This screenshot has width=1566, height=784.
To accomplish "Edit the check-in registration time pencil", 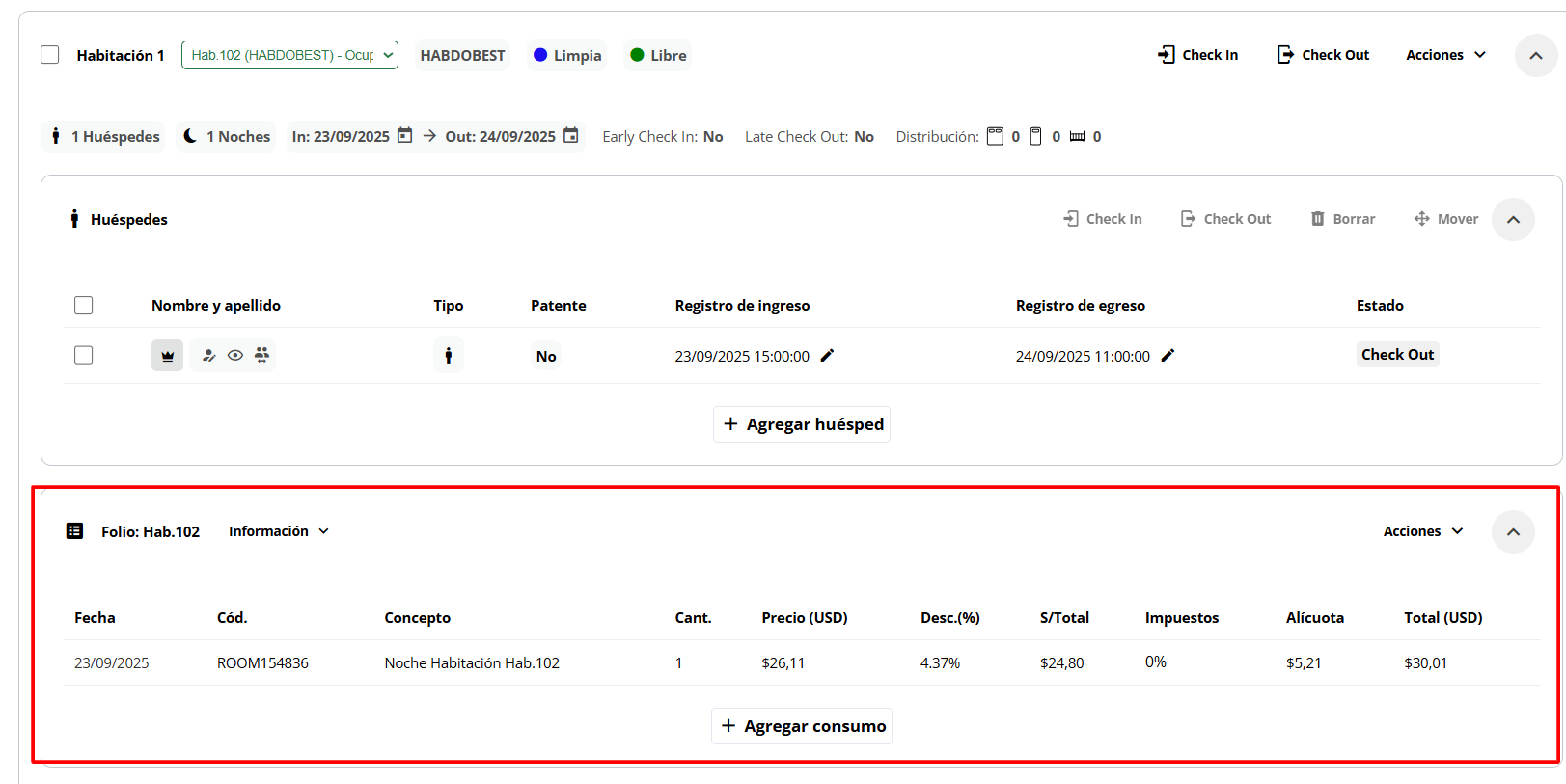I will point(827,356).
